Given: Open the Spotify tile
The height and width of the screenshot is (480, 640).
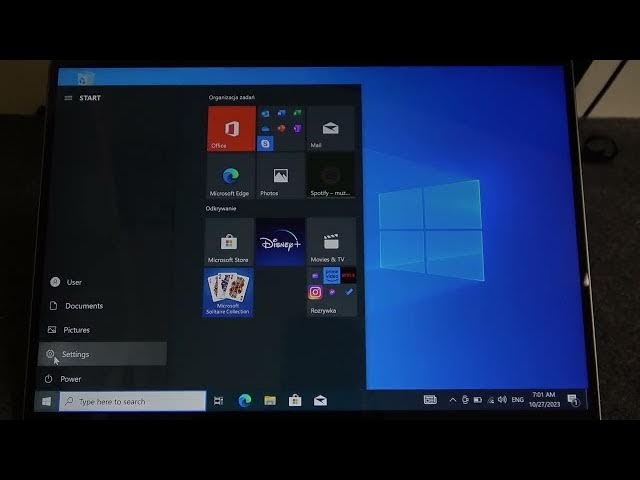Looking at the screenshot, I should 331,176.
